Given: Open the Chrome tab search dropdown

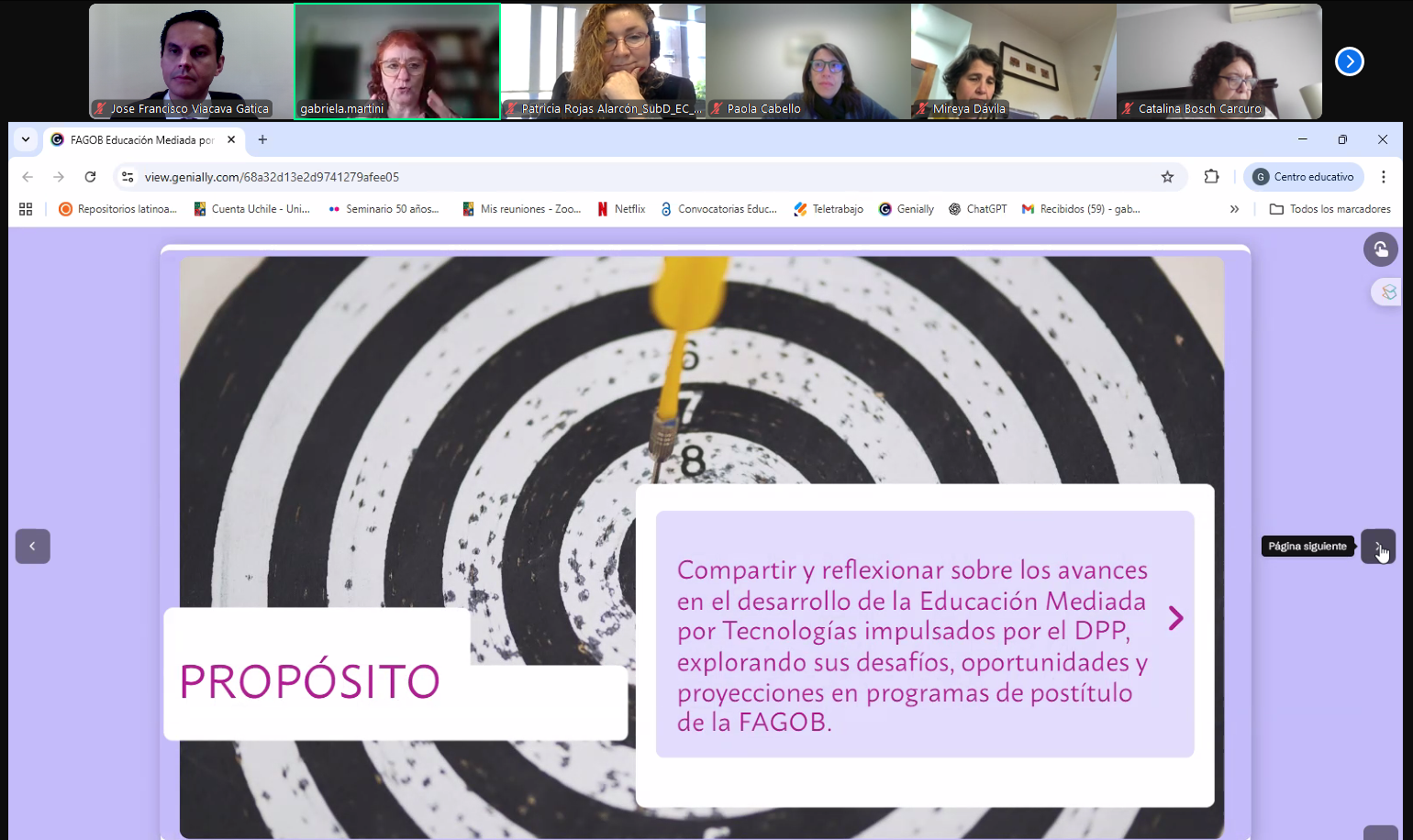Looking at the screenshot, I should click(26, 139).
